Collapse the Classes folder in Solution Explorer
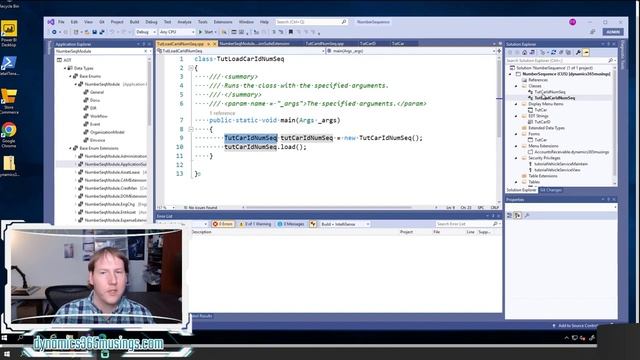 [516, 86]
